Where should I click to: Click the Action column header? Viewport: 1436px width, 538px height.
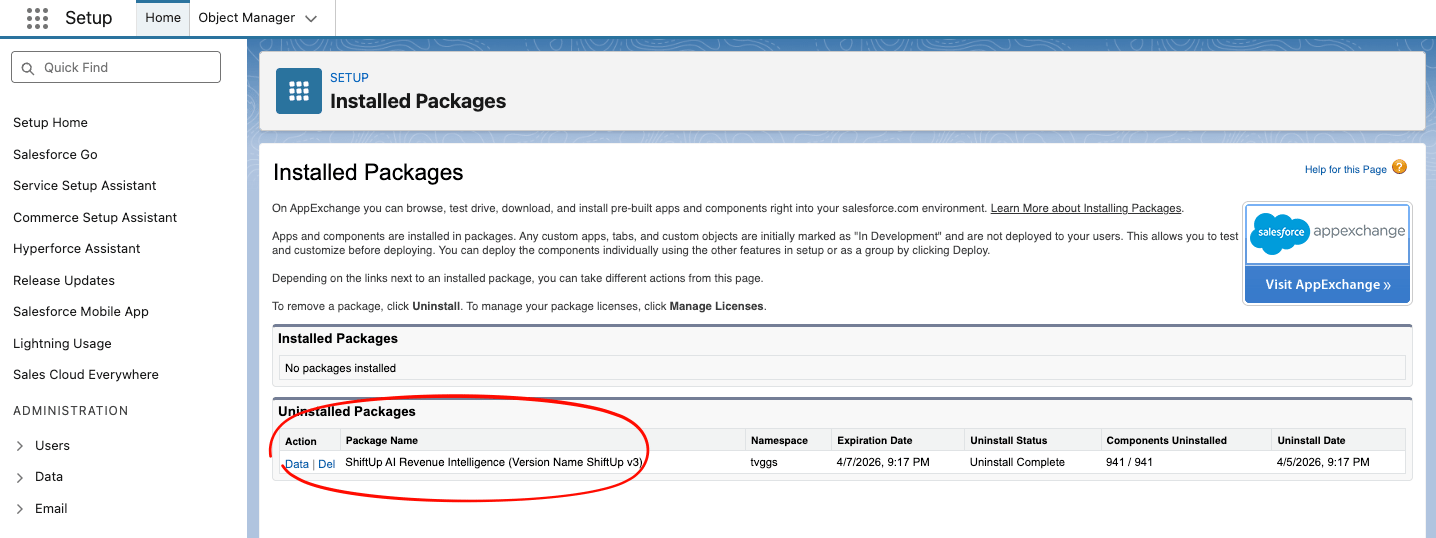(x=301, y=441)
